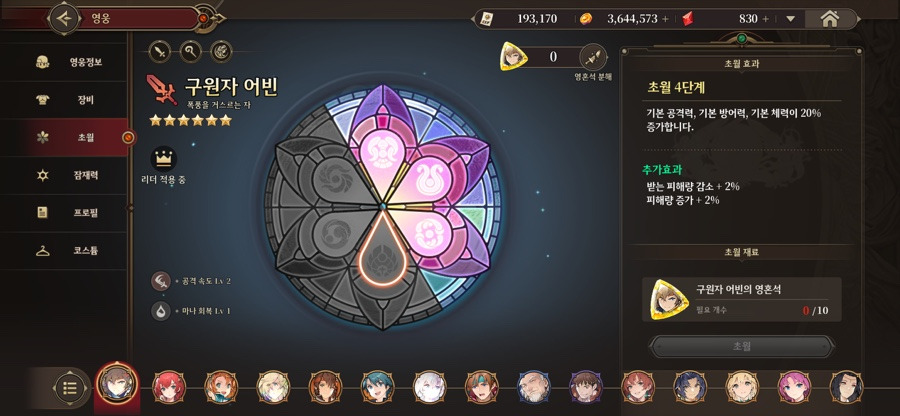The image size is (900, 416).
Task: Open the 영웅정보 menu tab
Action: coord(64,62)
